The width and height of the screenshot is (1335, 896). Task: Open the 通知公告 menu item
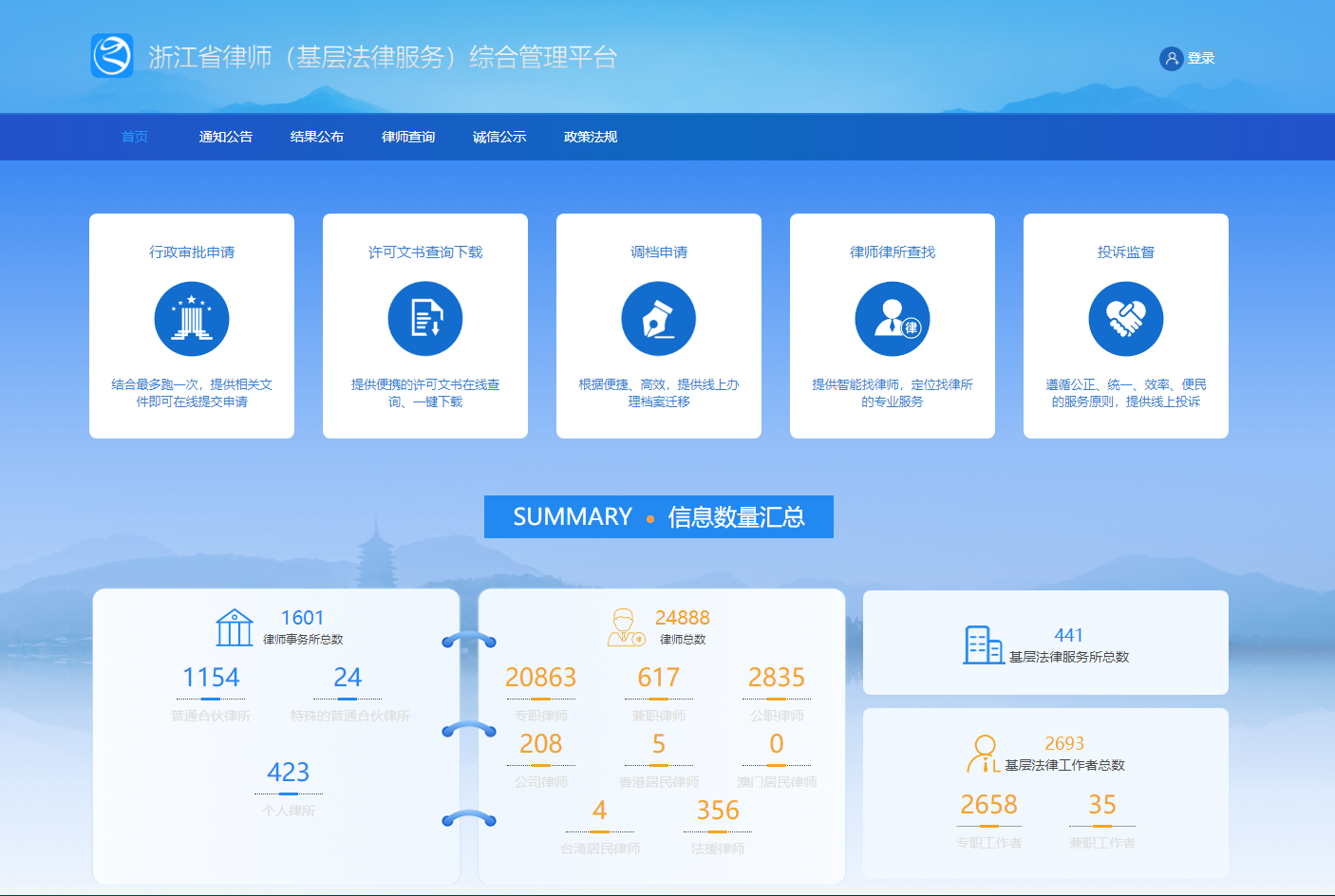[226, 137]
